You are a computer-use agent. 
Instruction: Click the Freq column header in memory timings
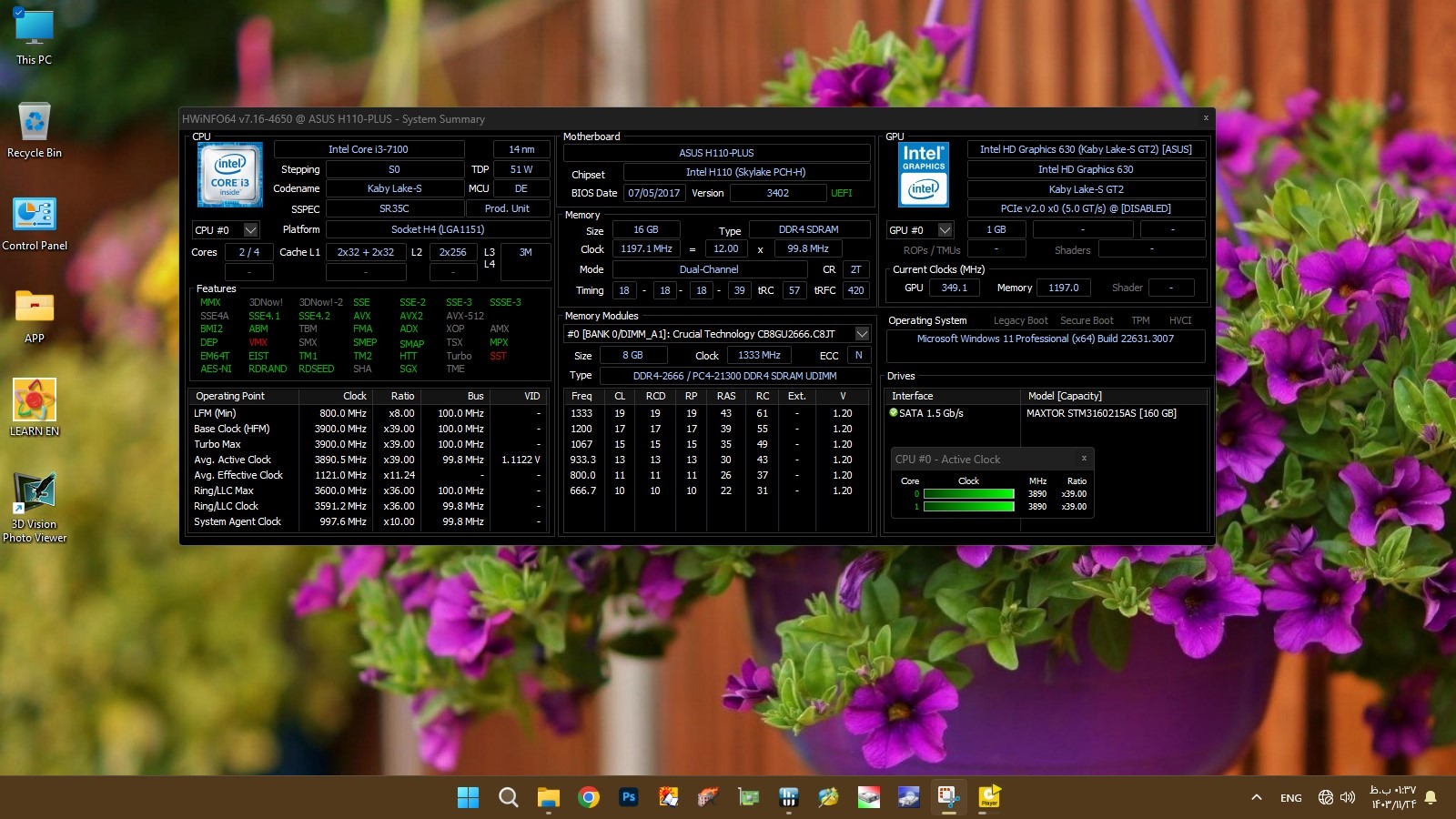pyautogui.click(x=582, y=396)
